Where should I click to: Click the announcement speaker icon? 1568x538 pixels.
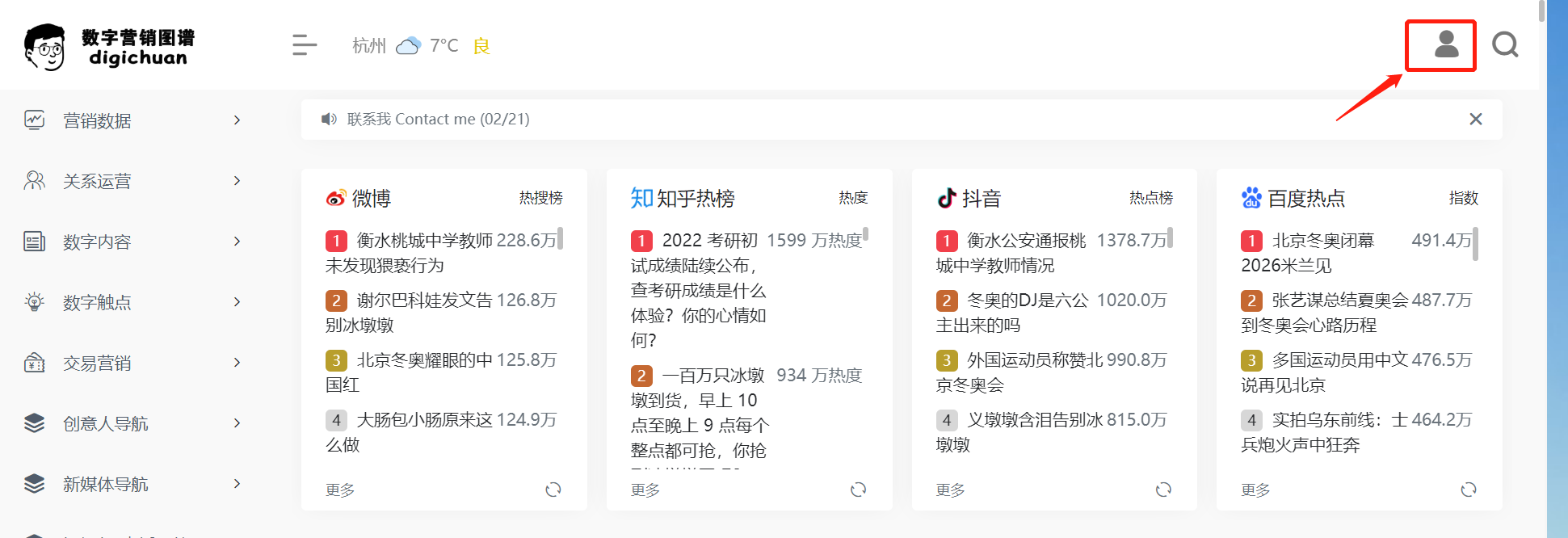click(x=329, y=120)
